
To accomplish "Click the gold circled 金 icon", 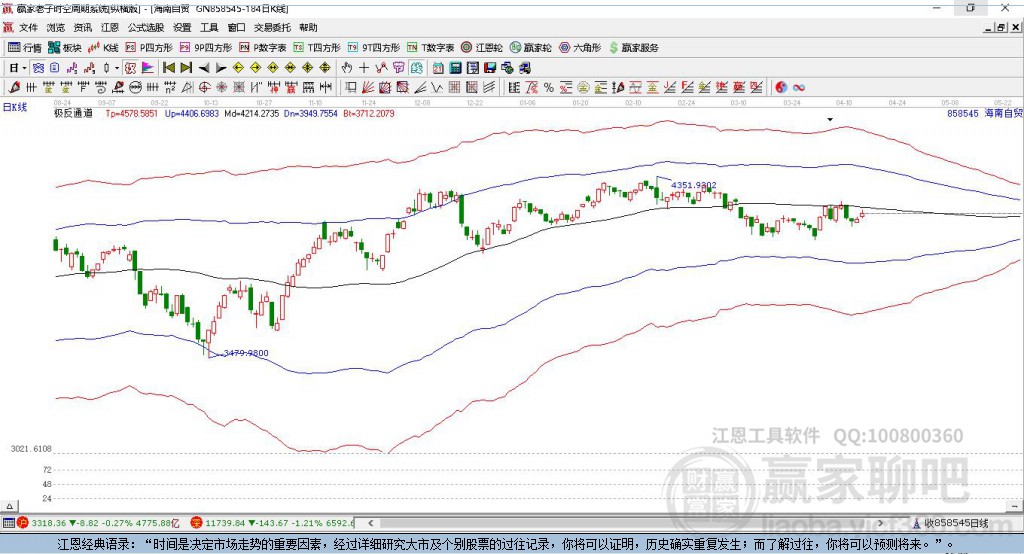I will pyautogui.click(x=583, y=88).
